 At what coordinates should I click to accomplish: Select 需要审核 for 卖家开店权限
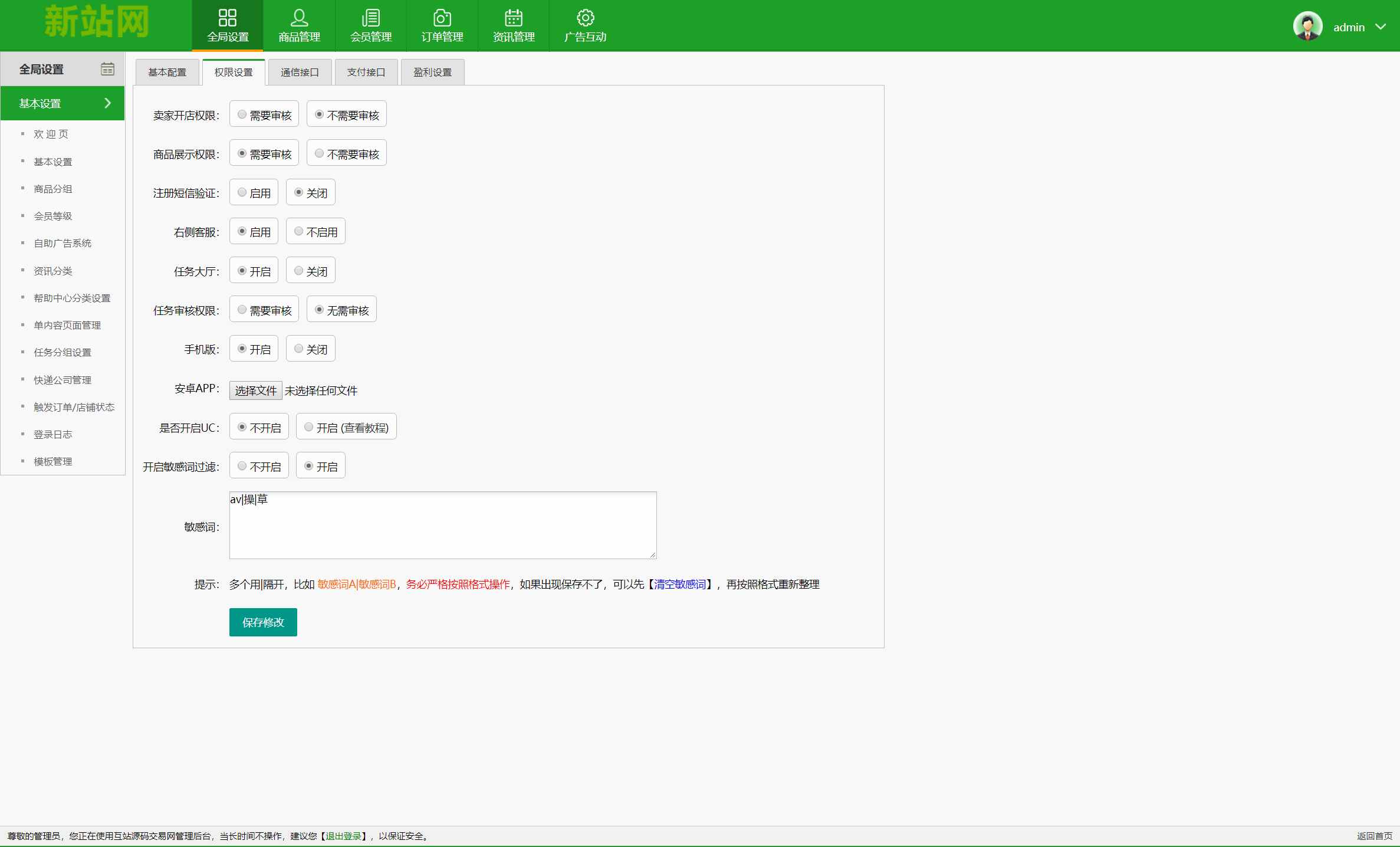[242, 114]
